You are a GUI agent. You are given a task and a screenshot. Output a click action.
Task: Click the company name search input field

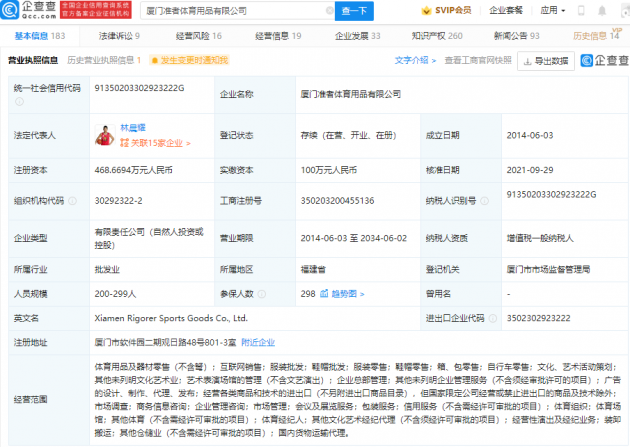click(237, 11)
